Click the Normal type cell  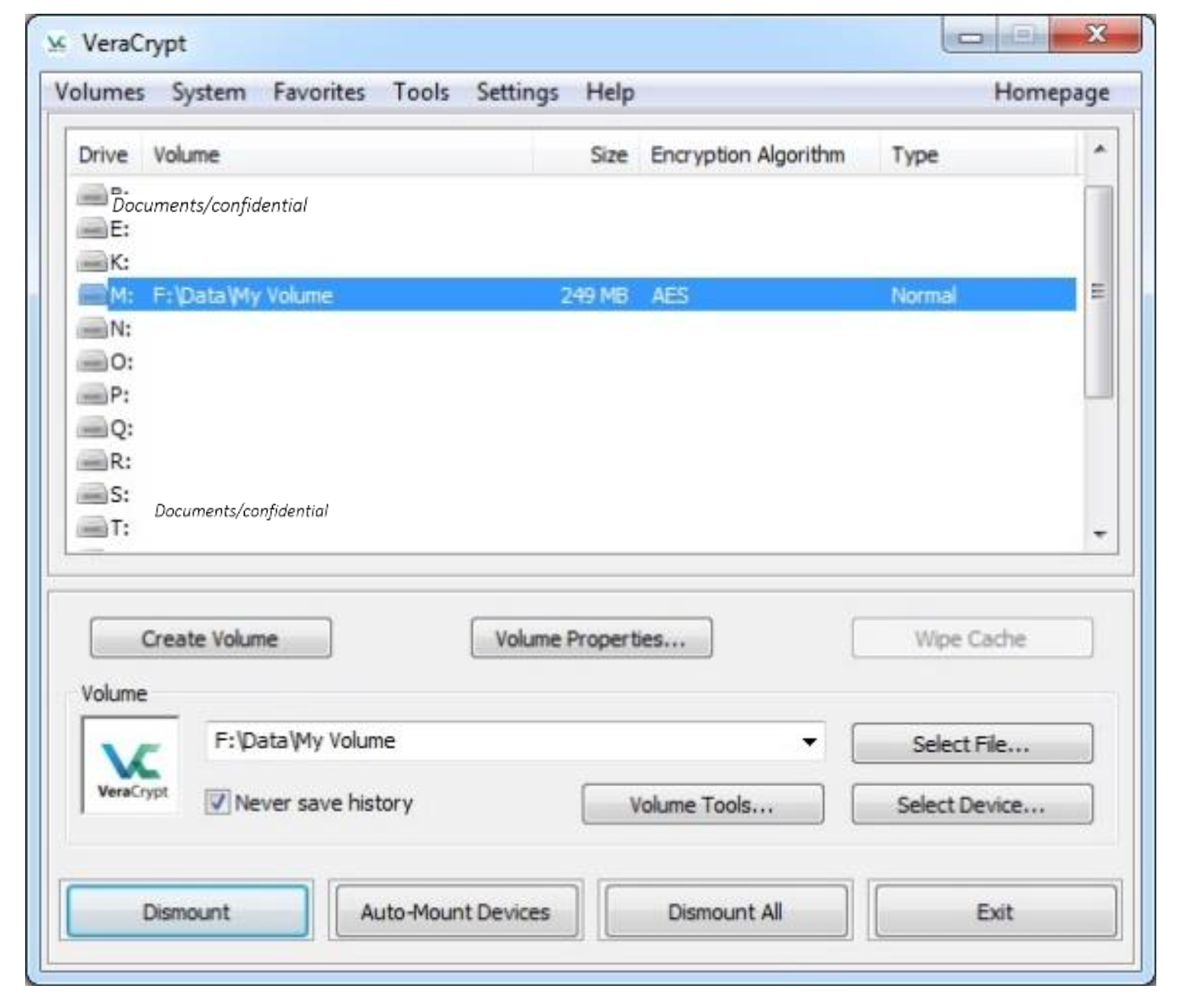(x=923, y=295)
